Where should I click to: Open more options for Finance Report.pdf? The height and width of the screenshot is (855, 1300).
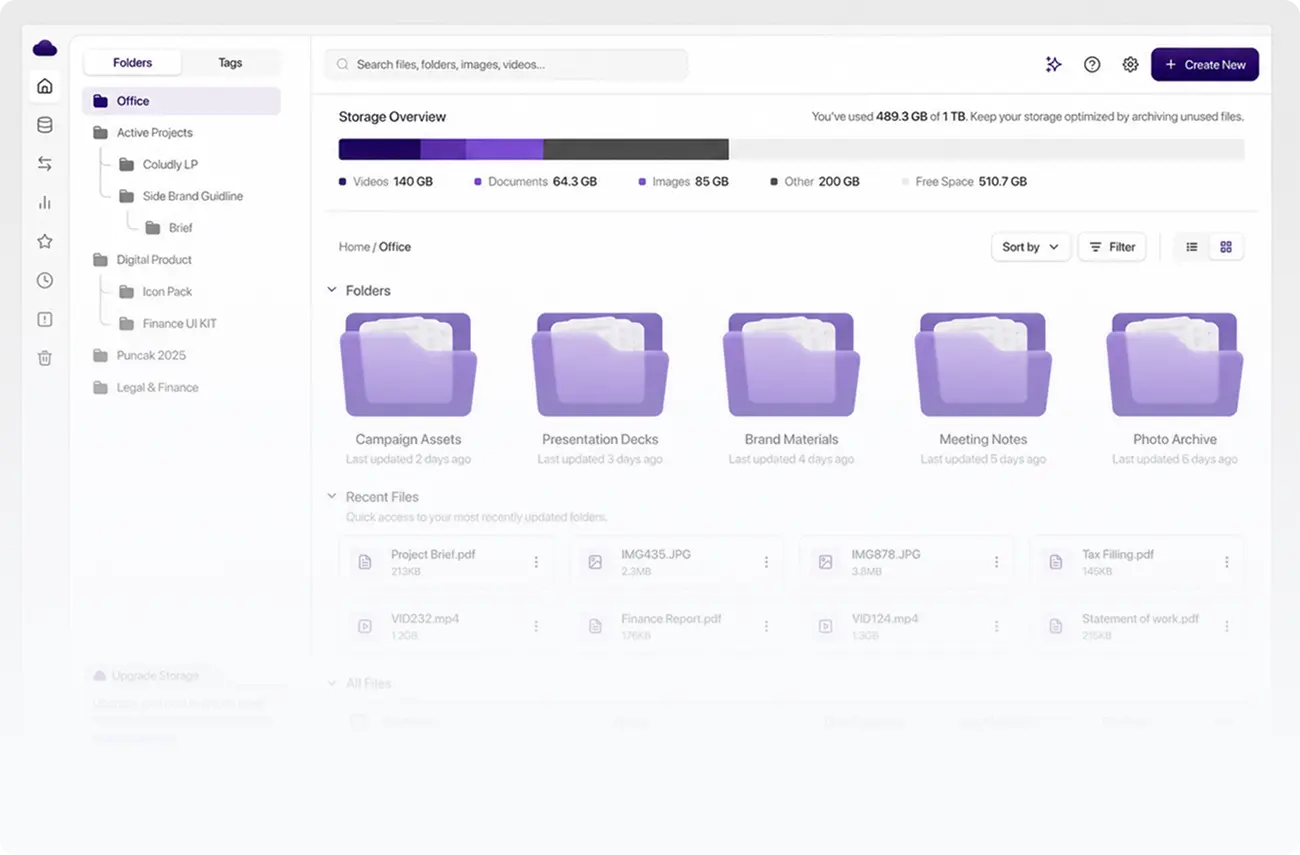[766, 626]
